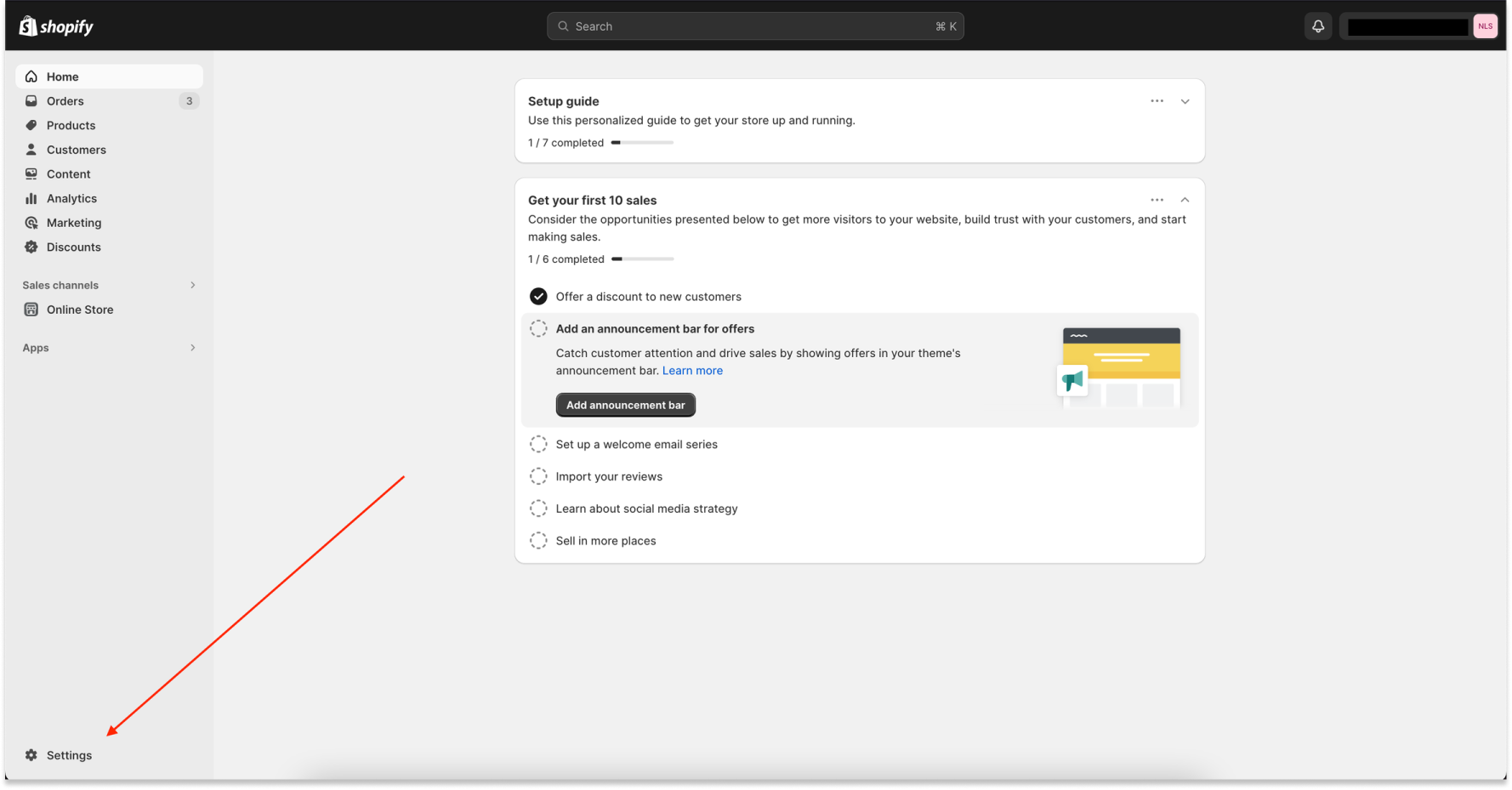Check off the welcome email series task

click(x=538, y=443)
